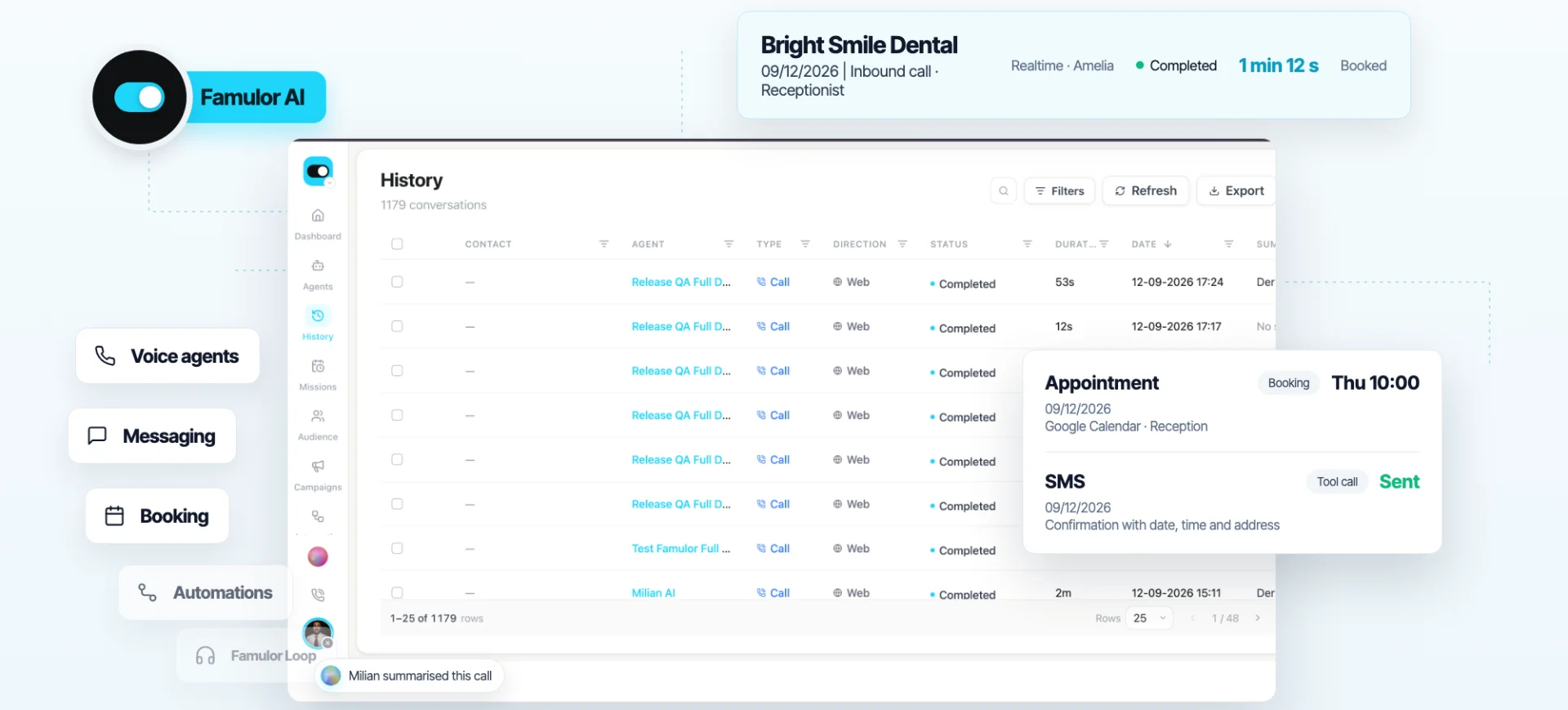Open the Duration column filter
The width and height of the screenshot is (1568, 710).
tap(1104, 243)
